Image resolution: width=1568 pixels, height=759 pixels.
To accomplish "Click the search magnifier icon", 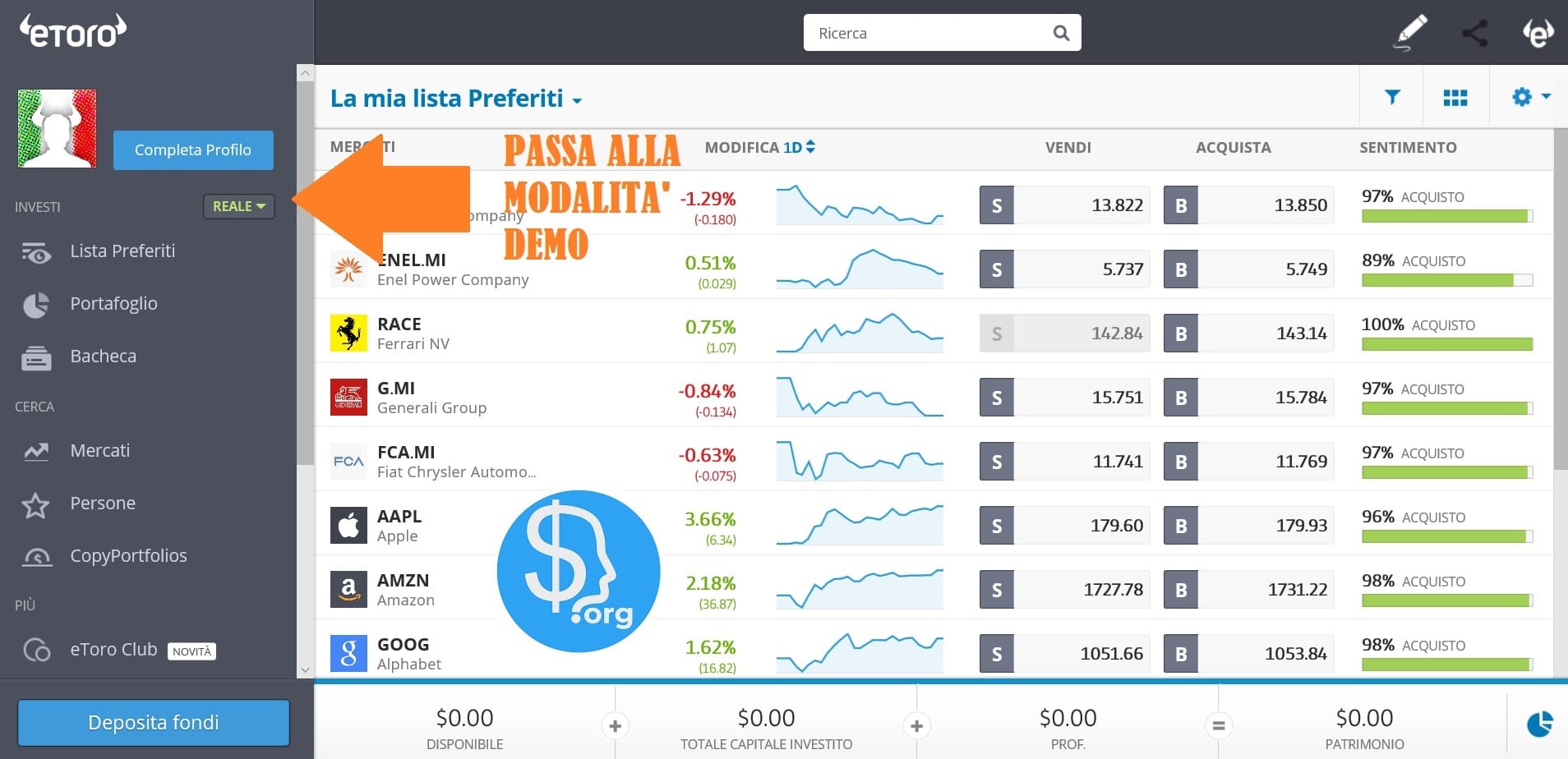I will [1061, 33].
